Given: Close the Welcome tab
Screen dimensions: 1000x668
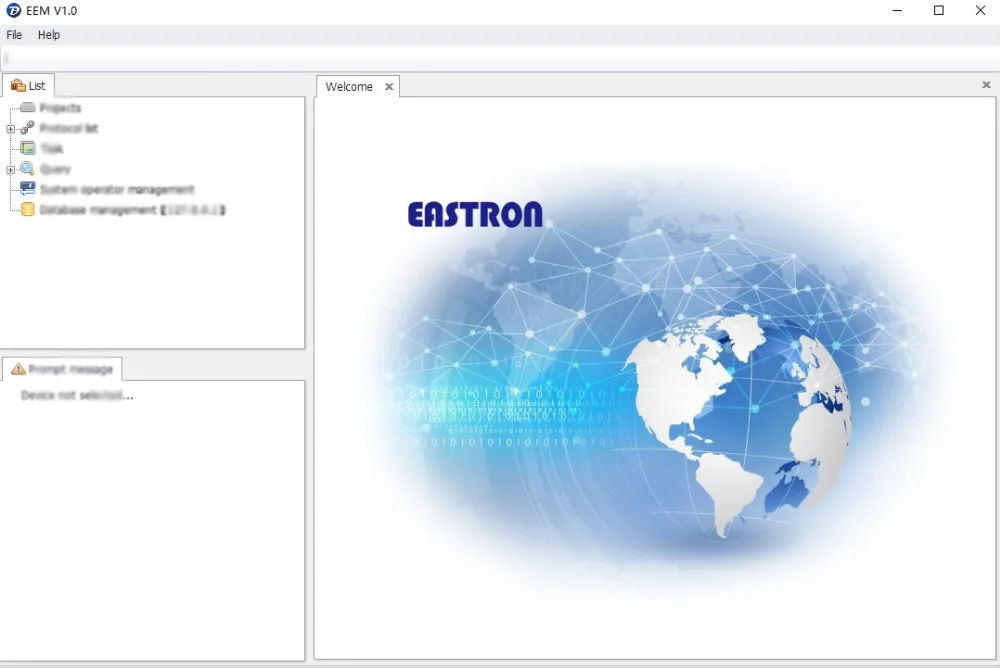Looking at the screenshot, I should [x=389, y=87].
